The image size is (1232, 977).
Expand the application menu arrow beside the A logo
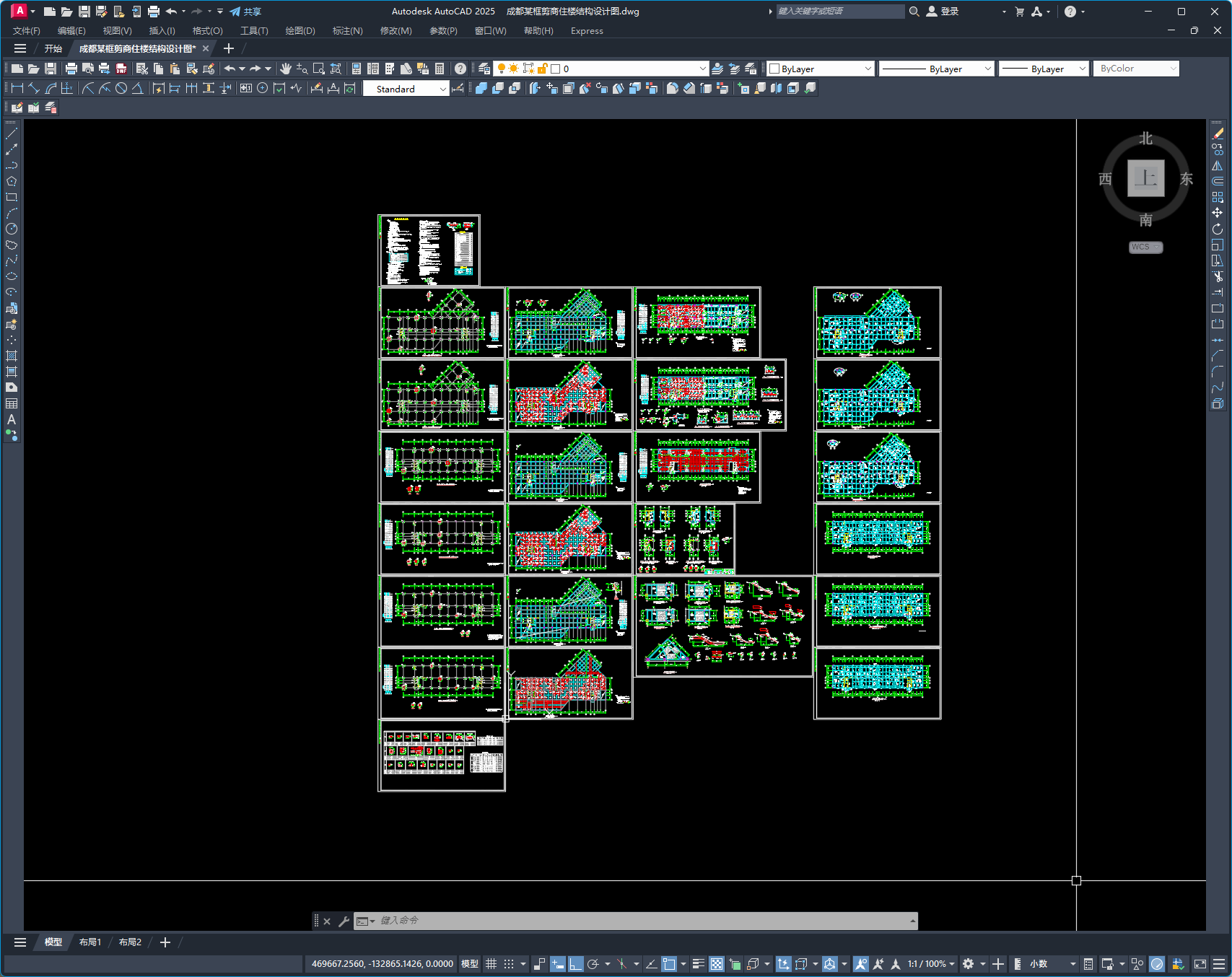(x=32, y=12)
